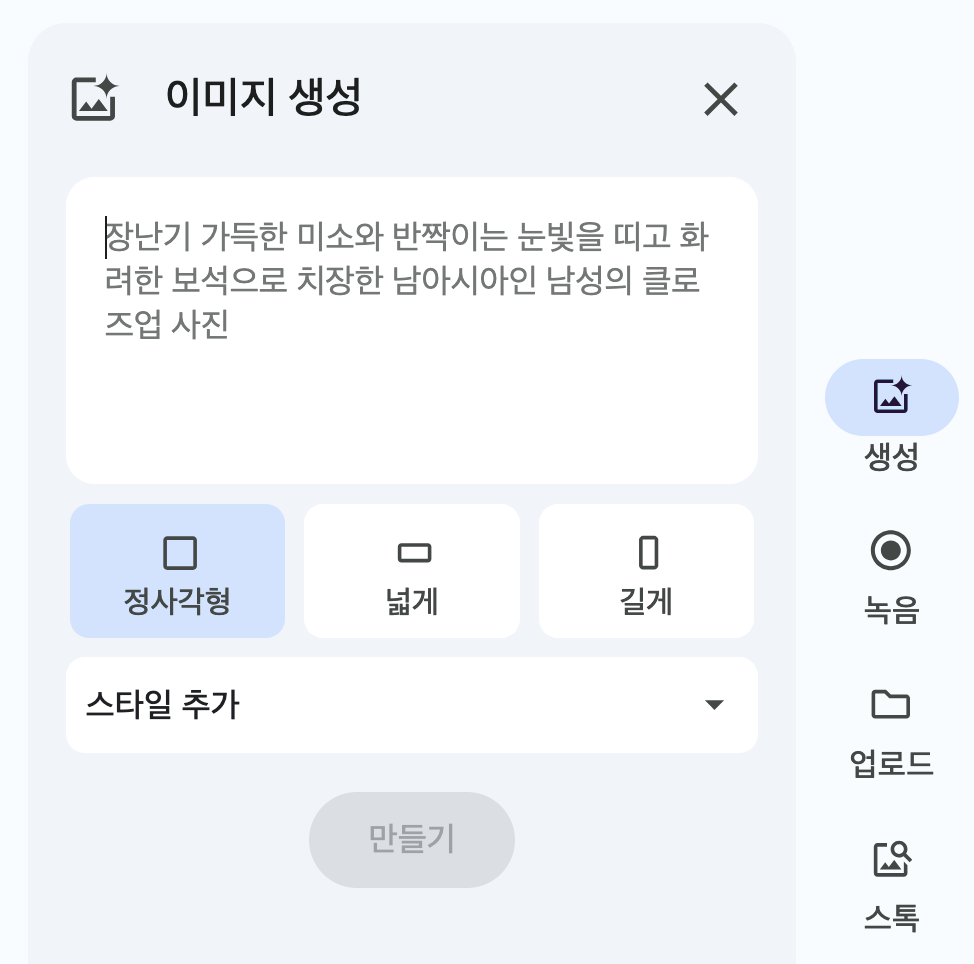Viewport: 974px width, 964px height.
Task: Open the 업로드 sidebar label
Action: [x=891, y=764]
